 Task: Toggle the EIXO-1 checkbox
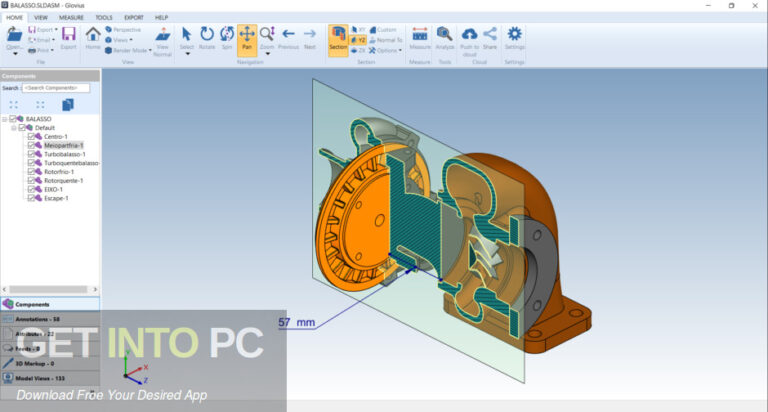click(31, 189)
